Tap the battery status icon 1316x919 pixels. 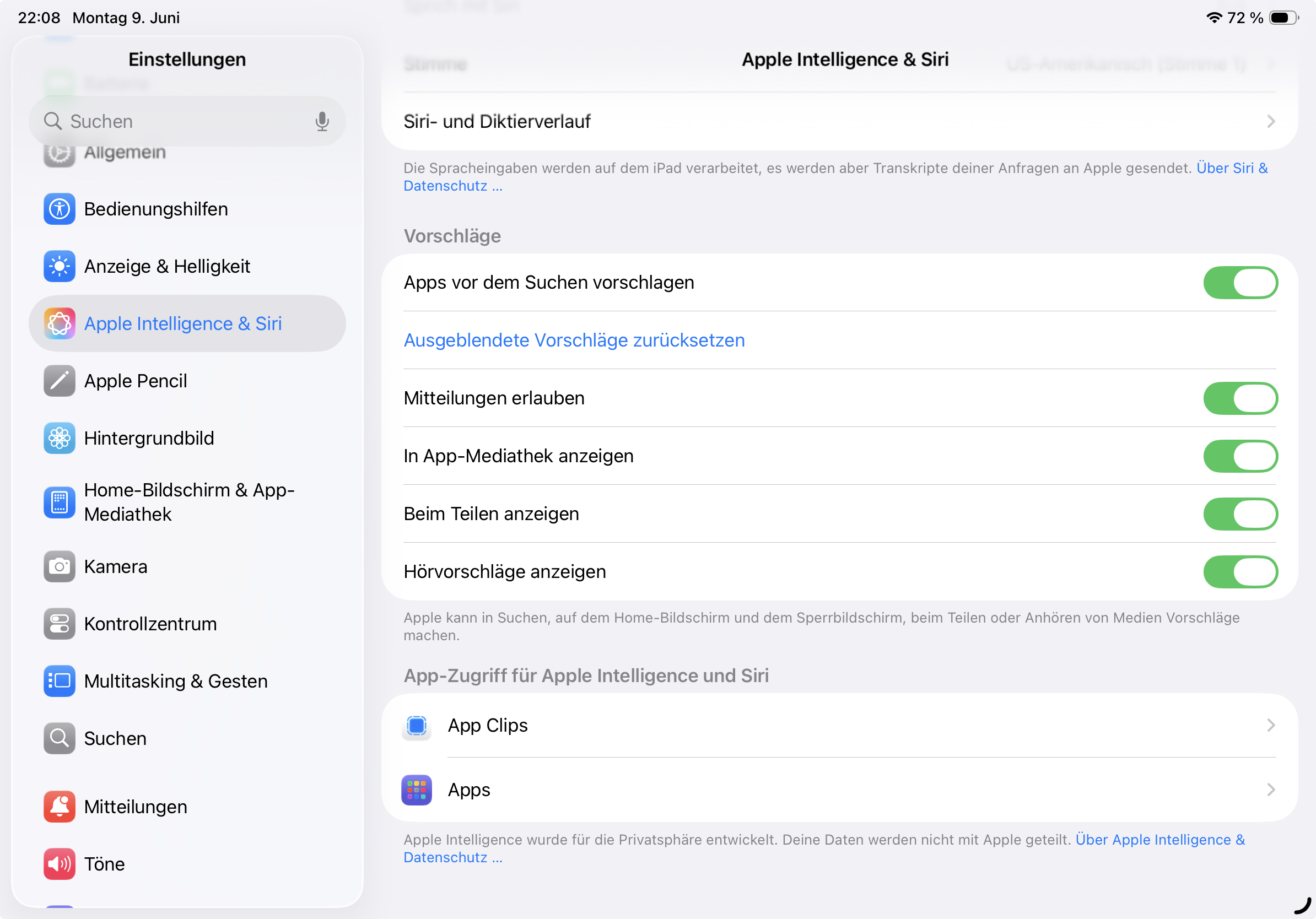coord(1284,18)
